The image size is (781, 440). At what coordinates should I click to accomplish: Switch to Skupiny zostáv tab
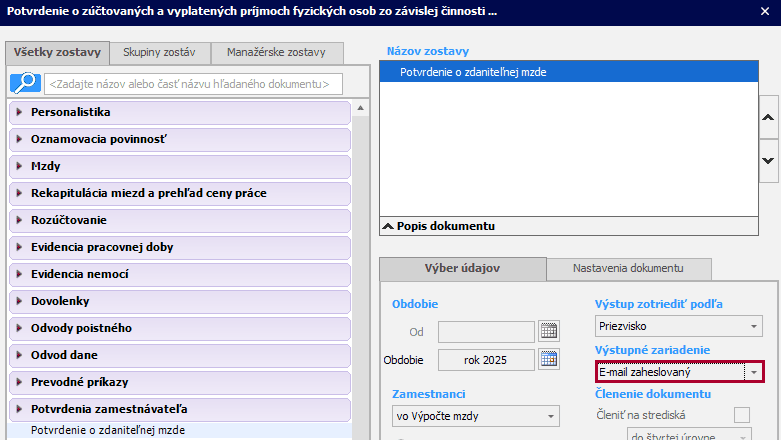[x=165, y=53]
